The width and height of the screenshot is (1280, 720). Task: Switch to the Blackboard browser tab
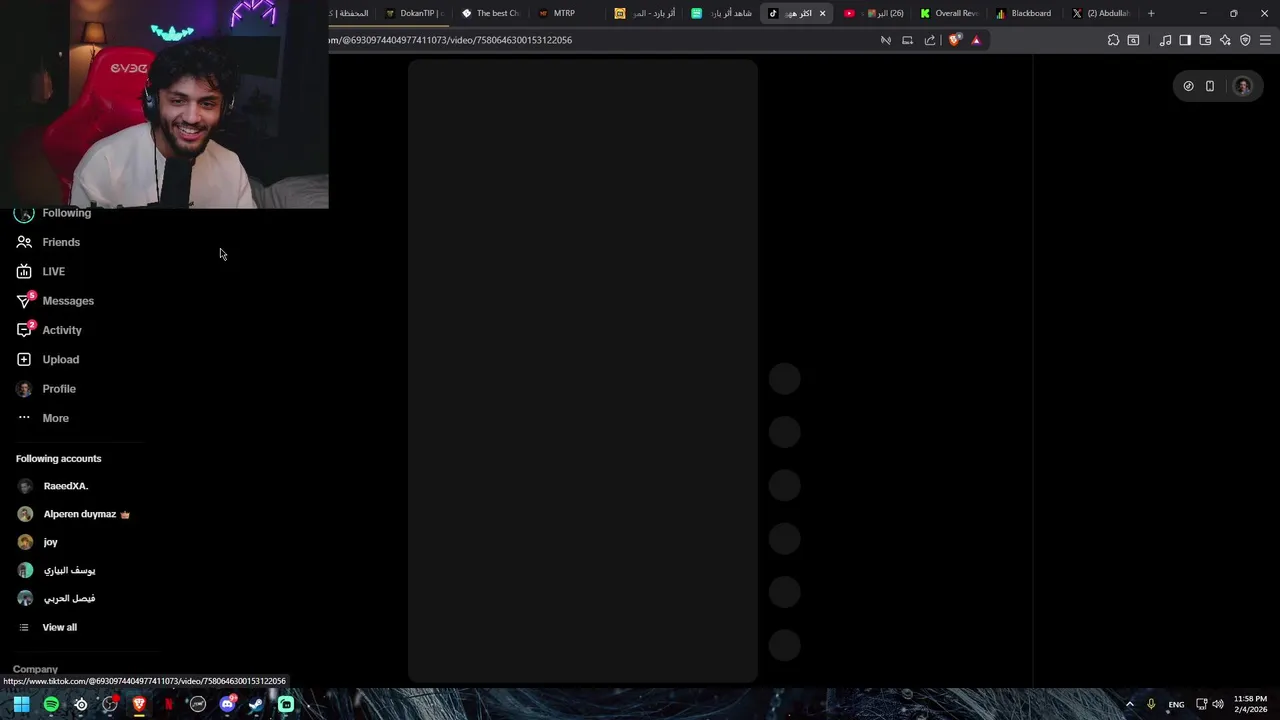(1024, 13)
